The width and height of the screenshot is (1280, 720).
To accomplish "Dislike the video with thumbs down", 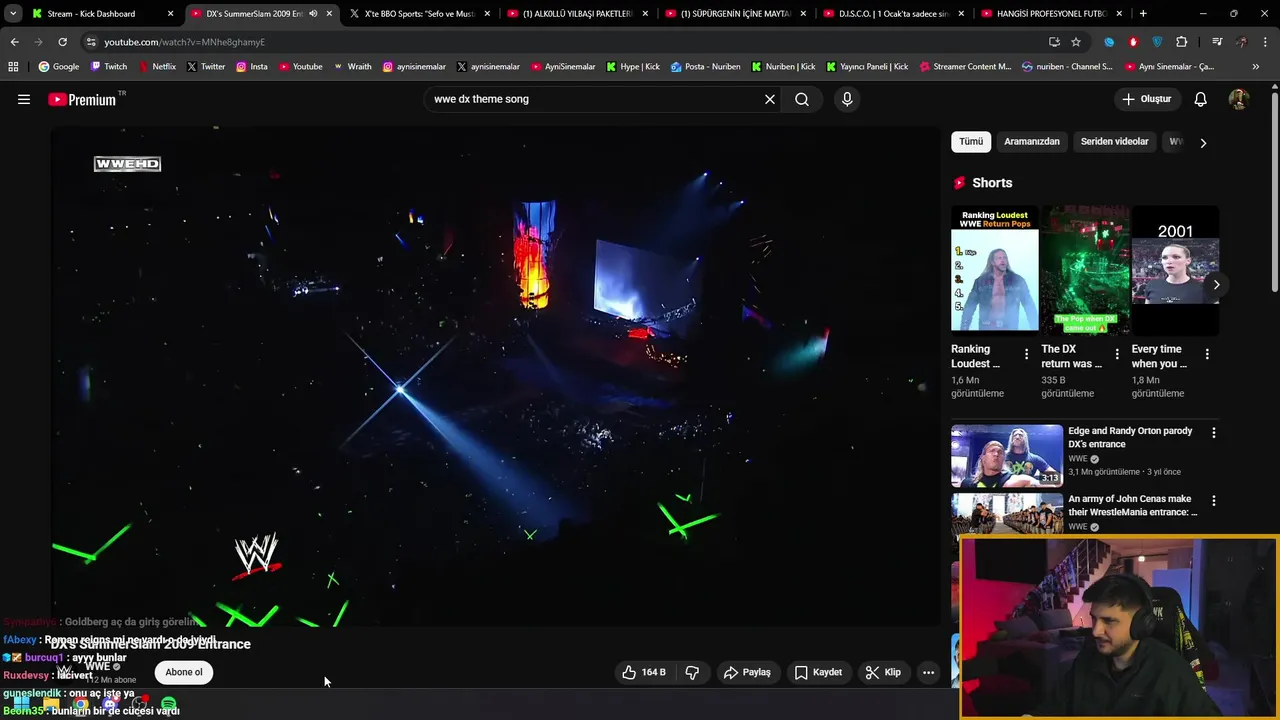I will tap(692, 672).
